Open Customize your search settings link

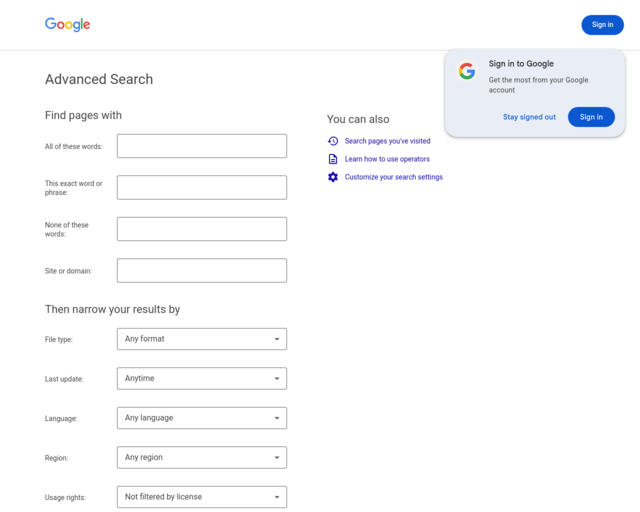(x=393, y=177)
